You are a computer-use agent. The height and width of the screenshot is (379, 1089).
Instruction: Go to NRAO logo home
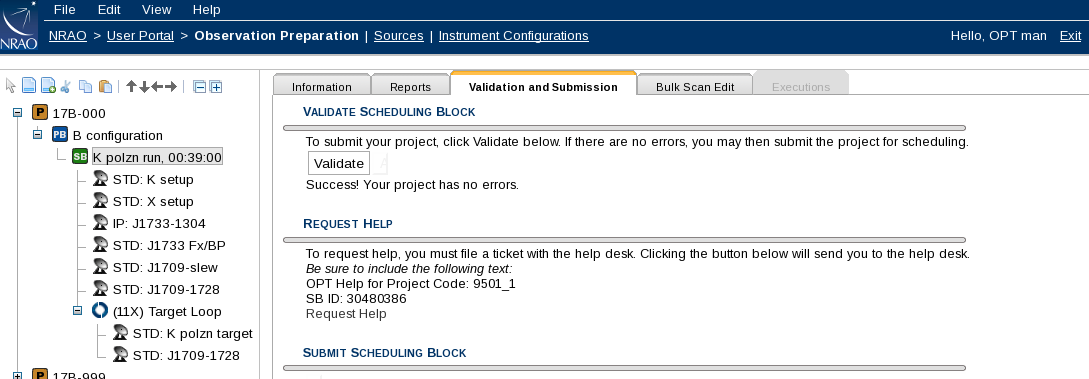pos(19,26)
